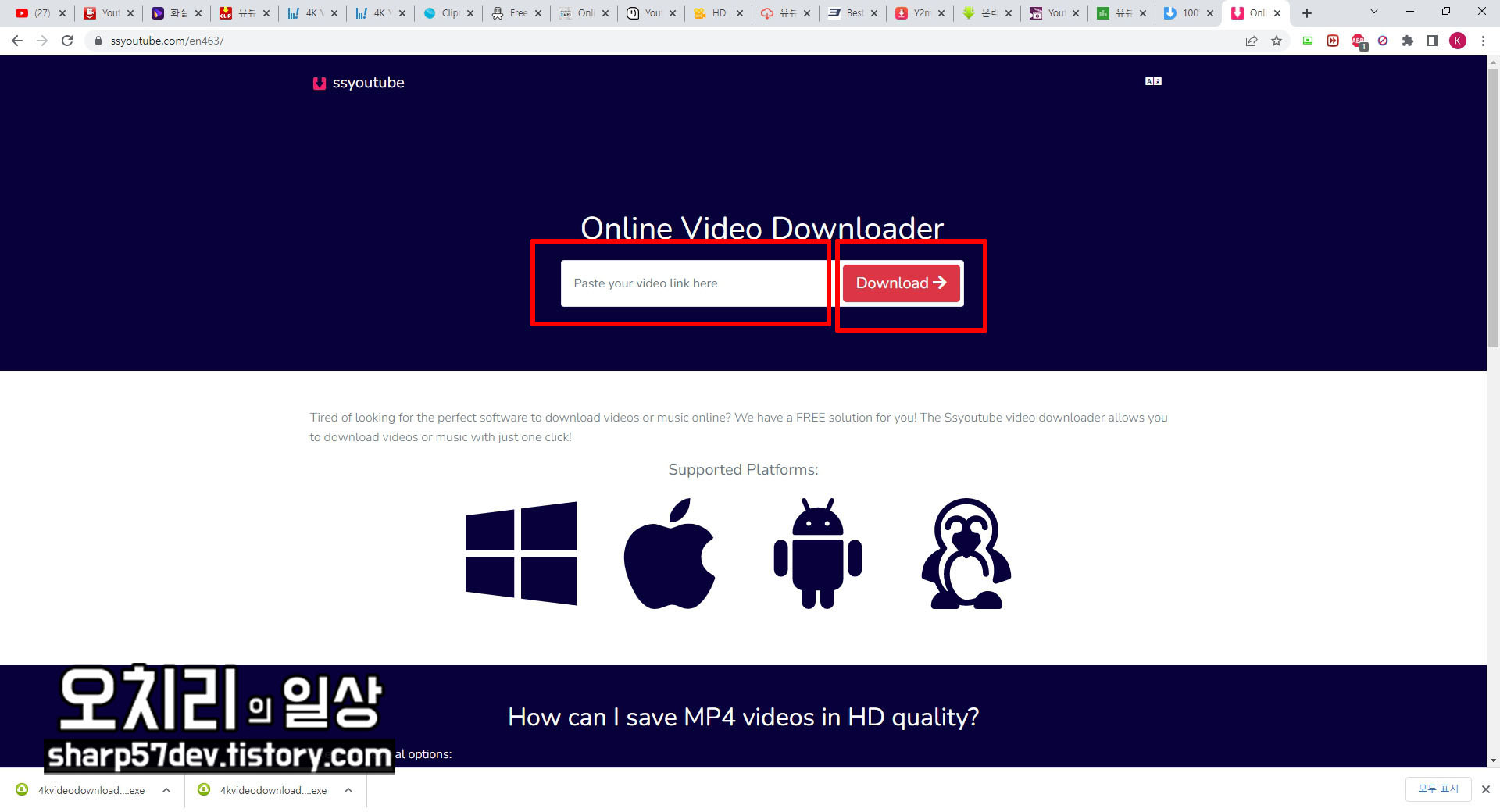The image size is (1500, 812).
Task: Expand the tab search dropdown arrow
Action: point(1374,12)
